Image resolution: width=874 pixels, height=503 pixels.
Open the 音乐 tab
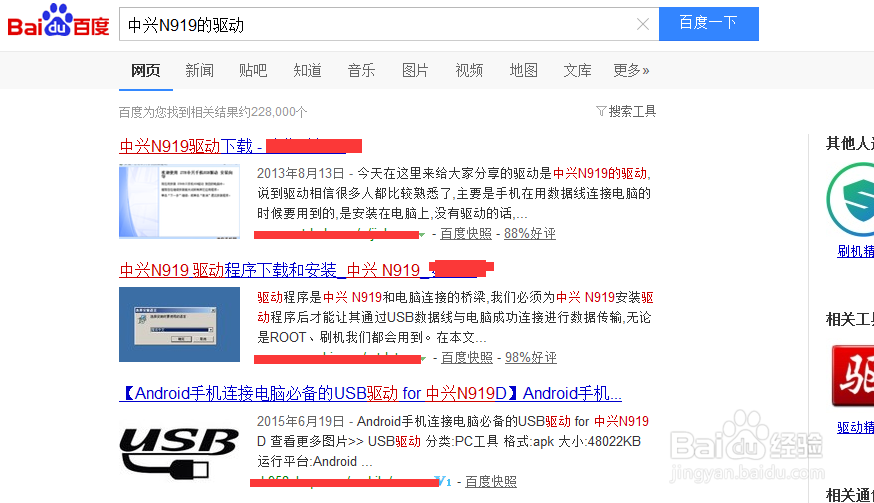click(361, 70)
